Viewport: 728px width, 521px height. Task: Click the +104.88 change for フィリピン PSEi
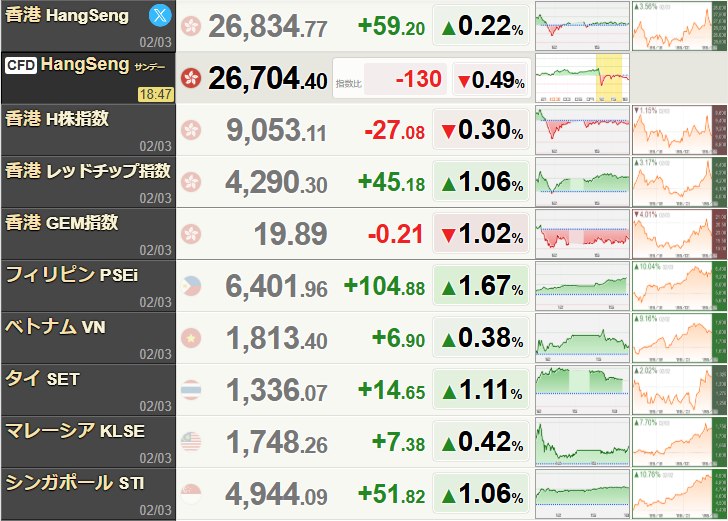384,286
